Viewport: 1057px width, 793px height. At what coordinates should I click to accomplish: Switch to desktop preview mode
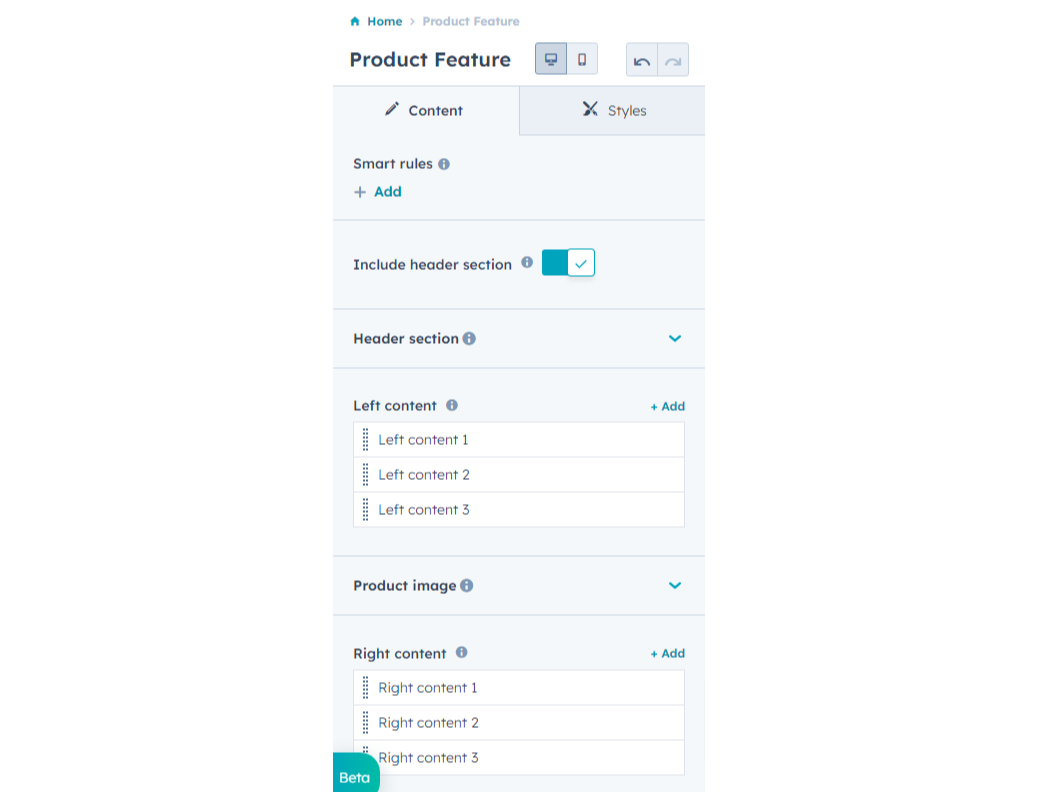coord(550,58)
